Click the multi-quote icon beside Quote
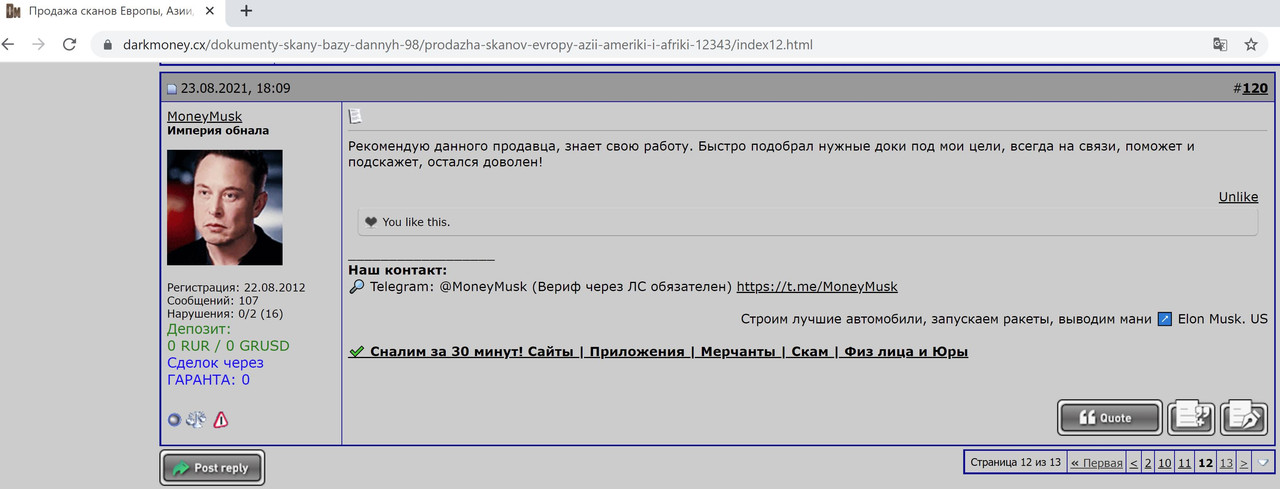 (x=1193, y=417)
